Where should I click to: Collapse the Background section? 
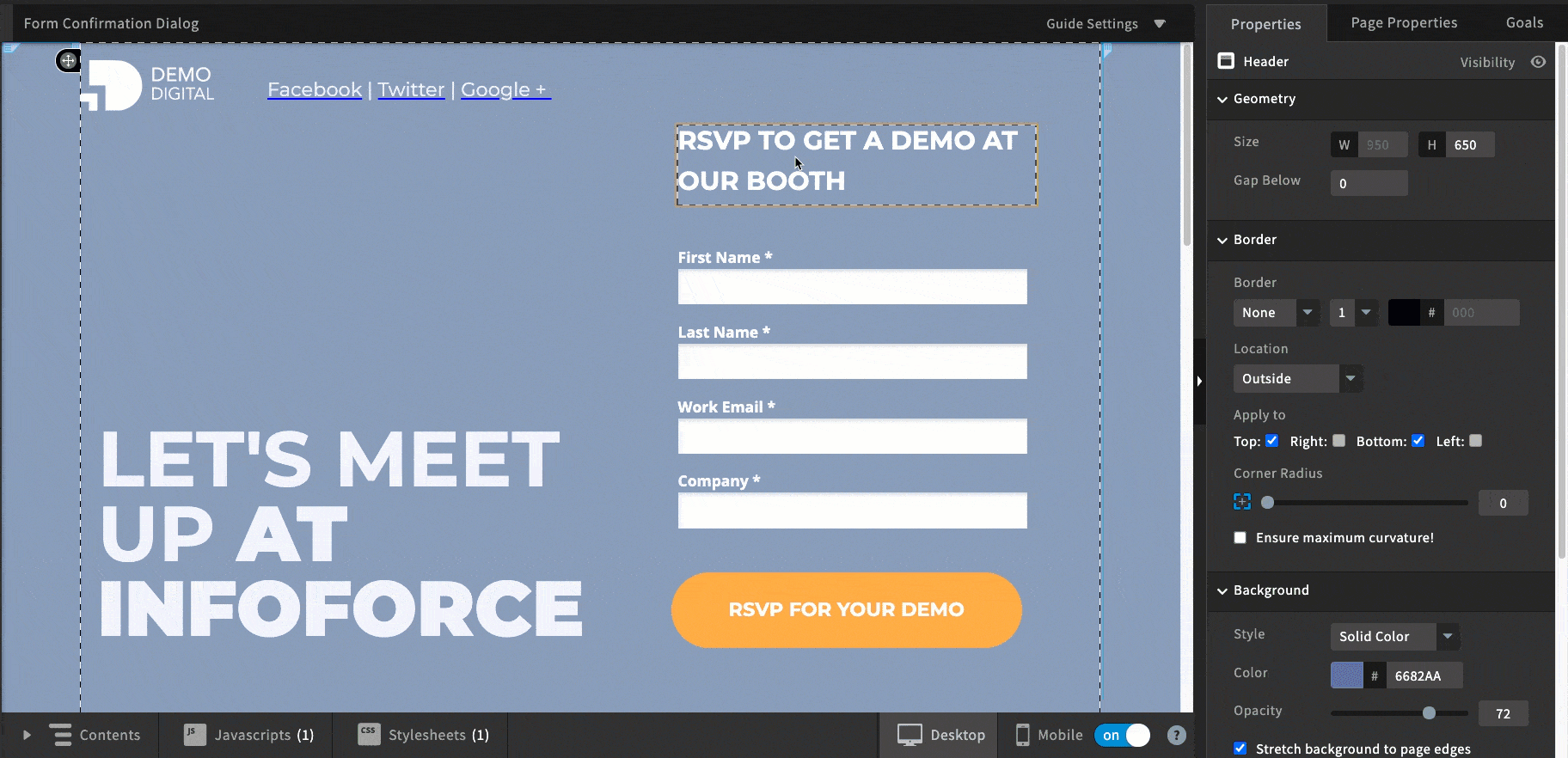click(1222, 591)
